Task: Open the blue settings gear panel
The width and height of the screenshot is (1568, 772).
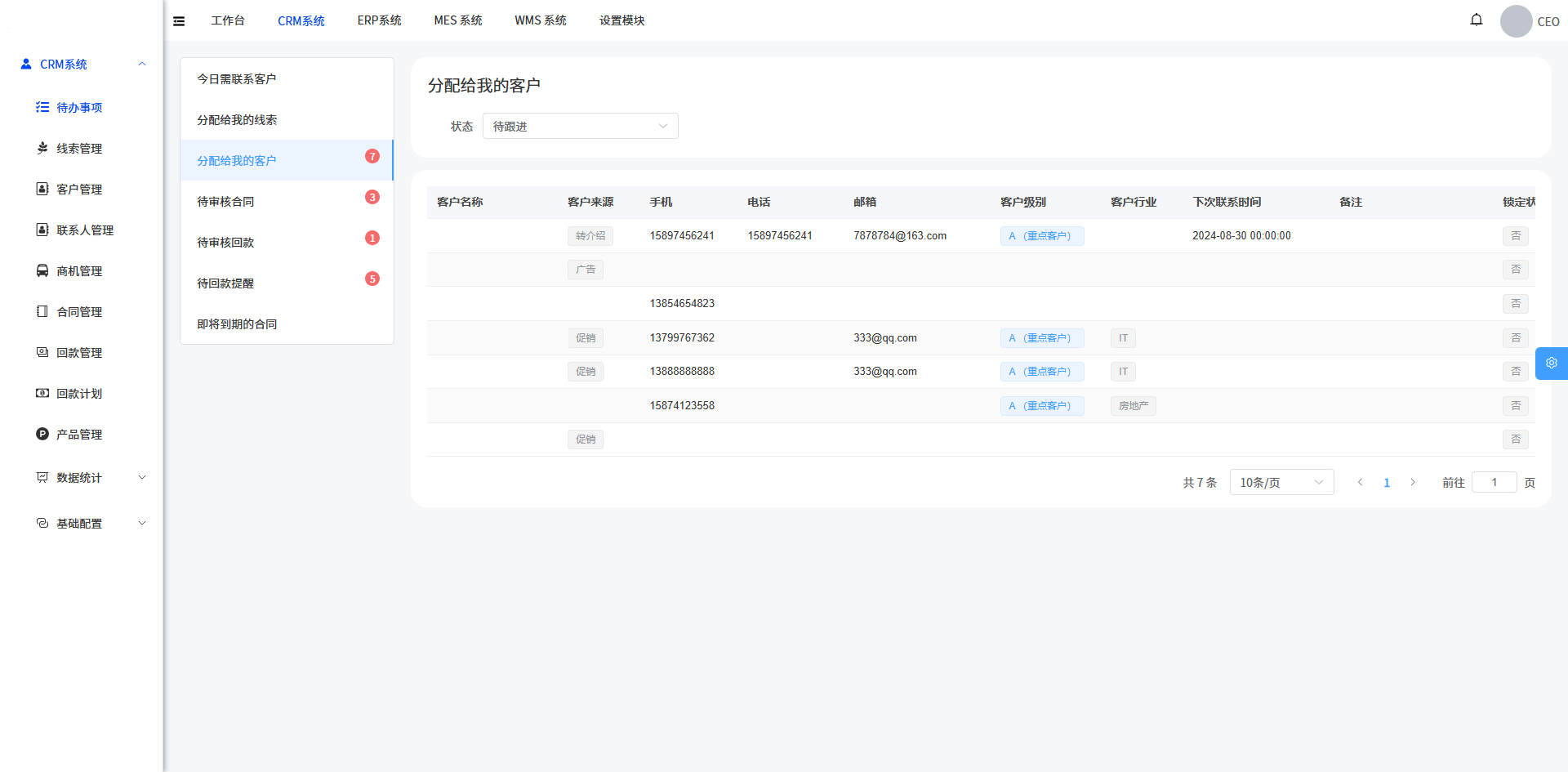Action: click(x=1551, y=364)
